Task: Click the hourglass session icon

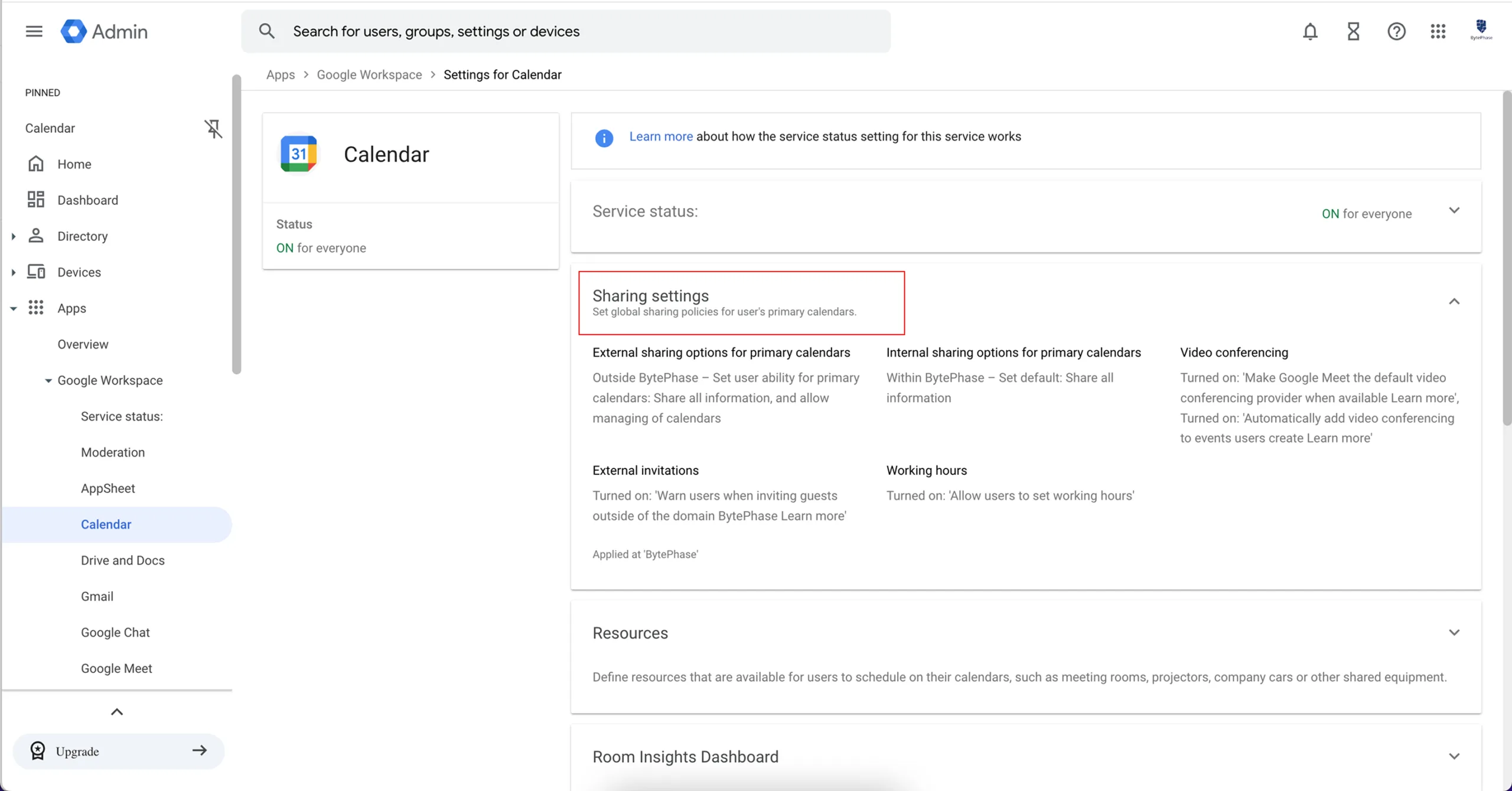Action: click(x=1353, y=31)
